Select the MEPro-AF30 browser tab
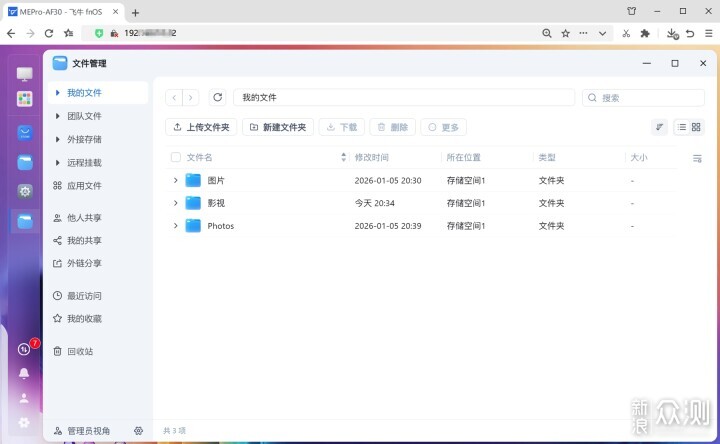The image size is (720, 444). pos(63,12)
